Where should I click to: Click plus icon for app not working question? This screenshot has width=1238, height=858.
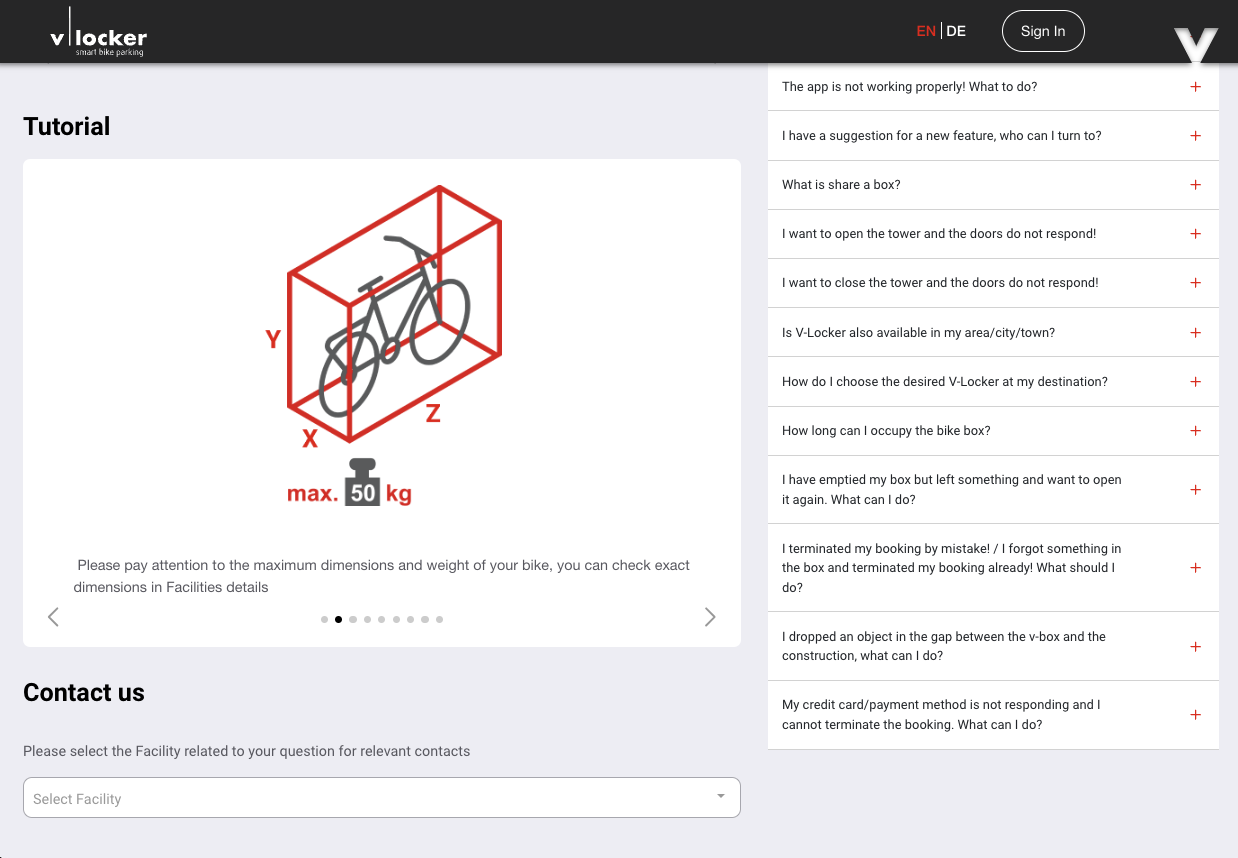tap(1195, 87)
